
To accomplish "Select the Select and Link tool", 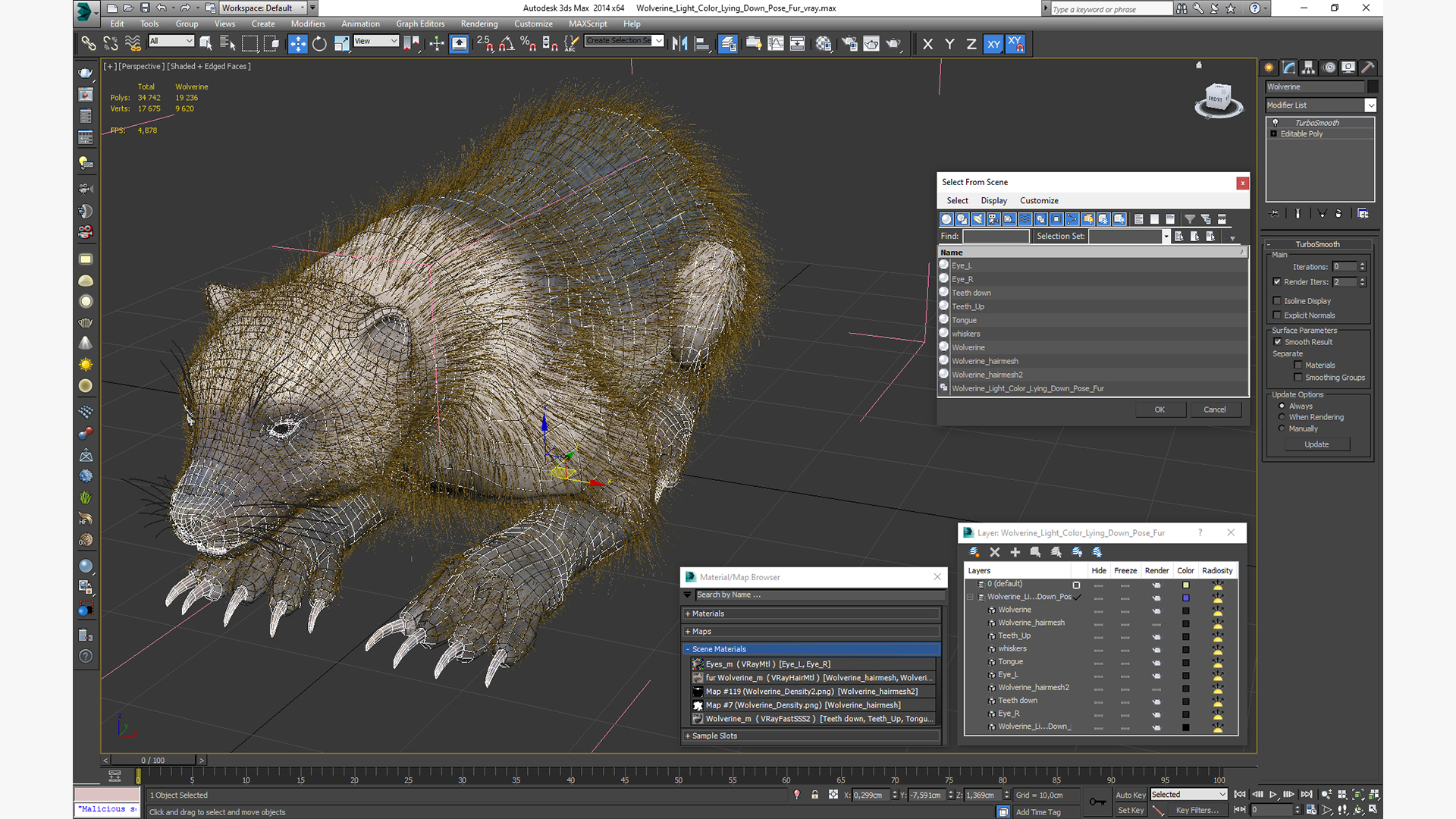I will tap(89, 44).
